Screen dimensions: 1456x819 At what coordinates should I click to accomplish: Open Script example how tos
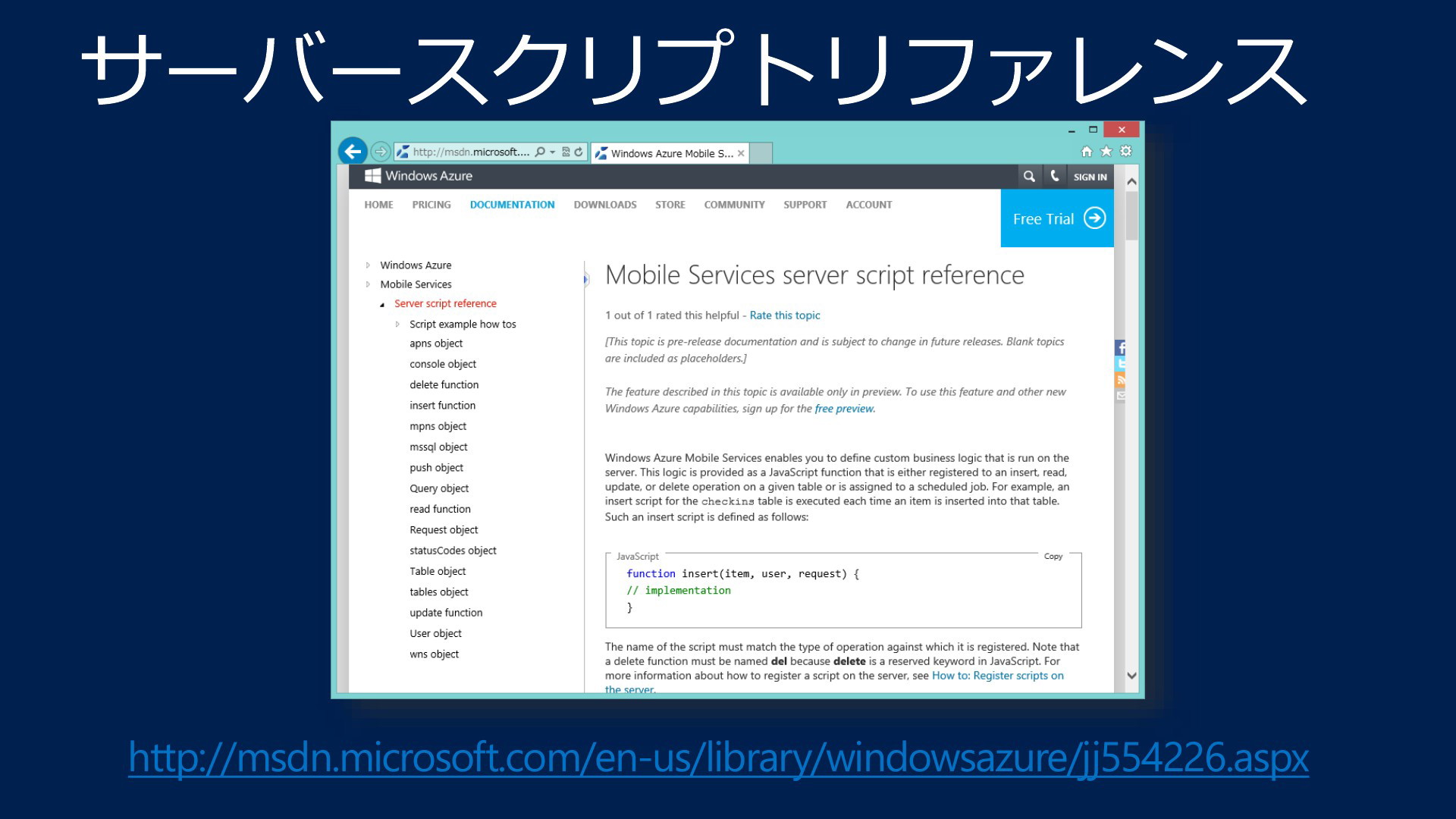click(463, 324)
